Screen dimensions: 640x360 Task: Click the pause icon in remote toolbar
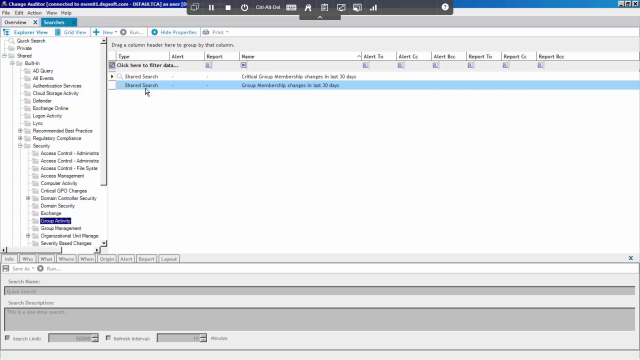[211, 7]
